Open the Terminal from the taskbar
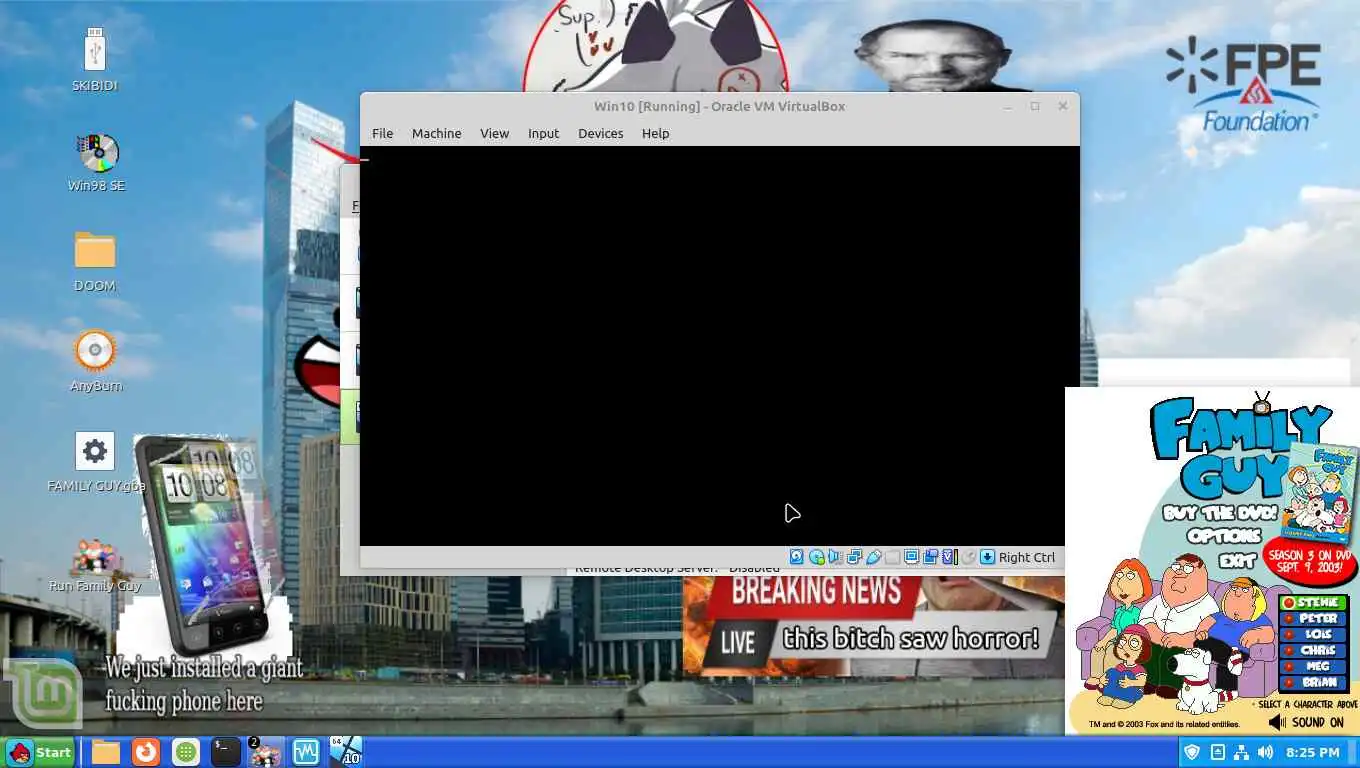The width and height of the screenshot is (1360, 768). click(x=225, y=752)
